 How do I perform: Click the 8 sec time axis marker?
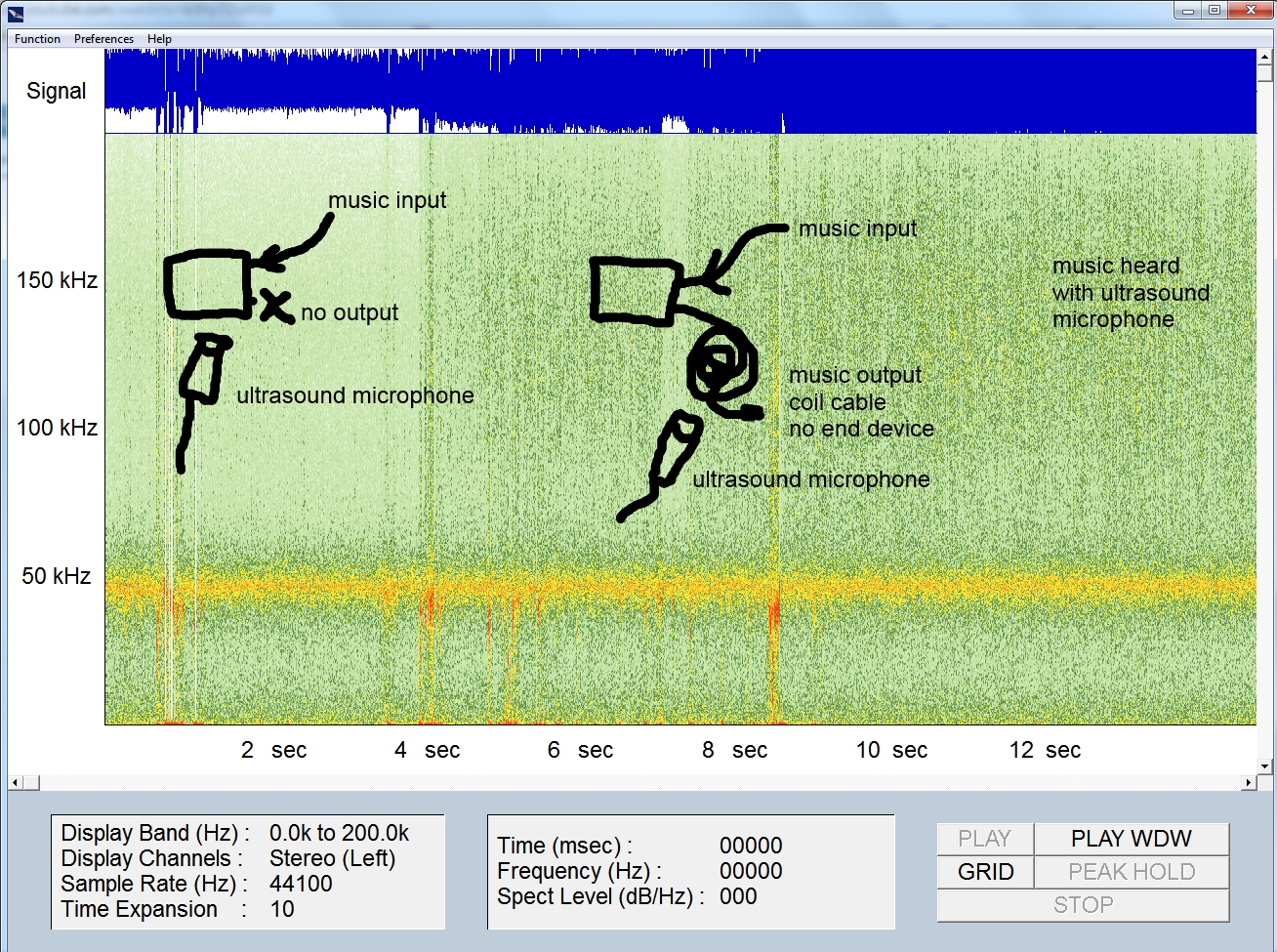click(x=734, y=750)
